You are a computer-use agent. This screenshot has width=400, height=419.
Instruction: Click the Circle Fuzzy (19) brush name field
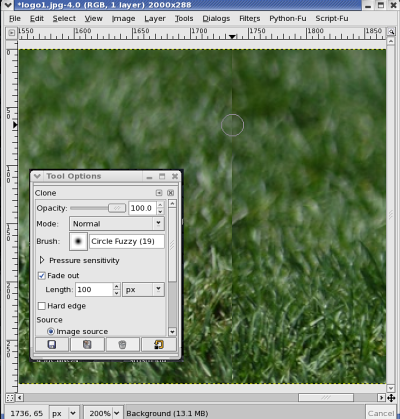pos(127,241)
